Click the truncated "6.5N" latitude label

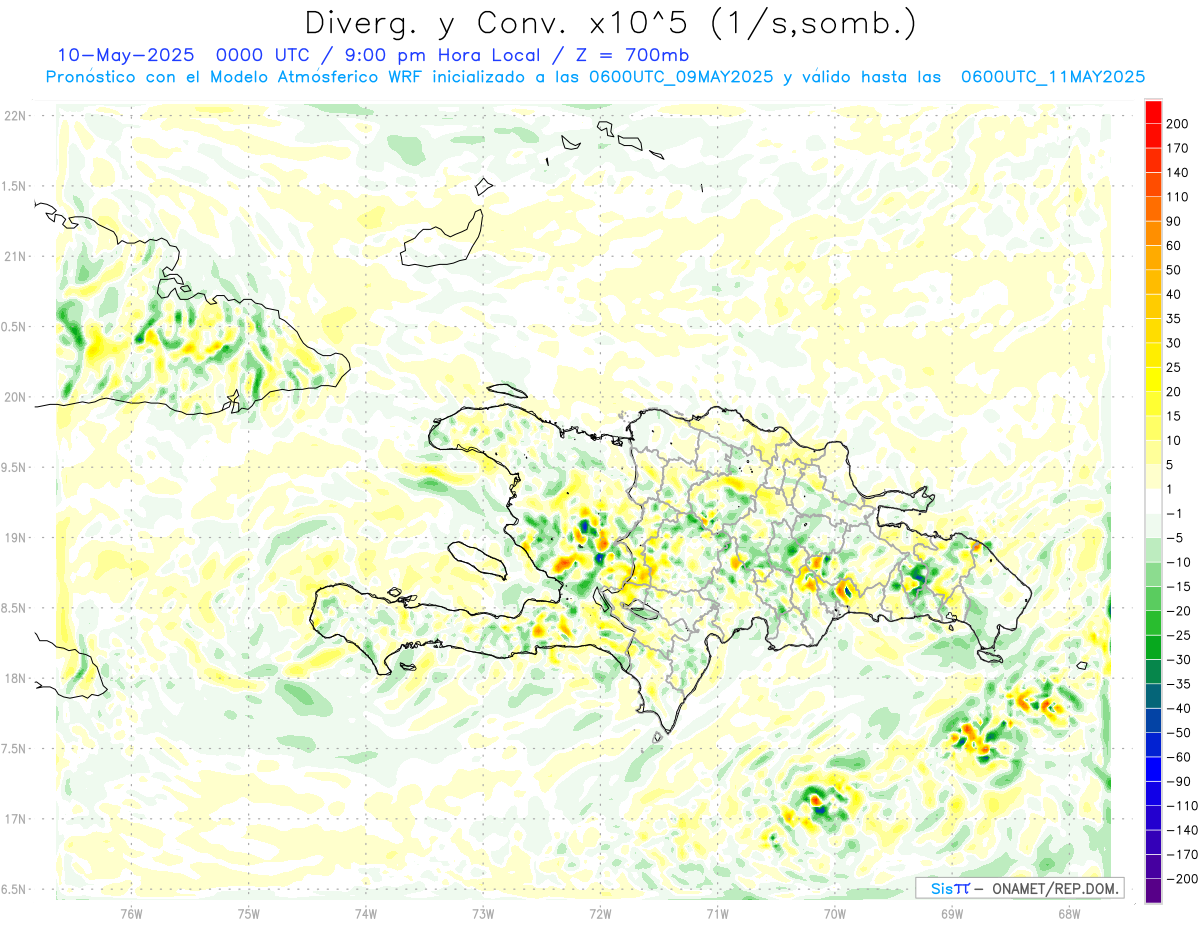[x=14, y=889]
